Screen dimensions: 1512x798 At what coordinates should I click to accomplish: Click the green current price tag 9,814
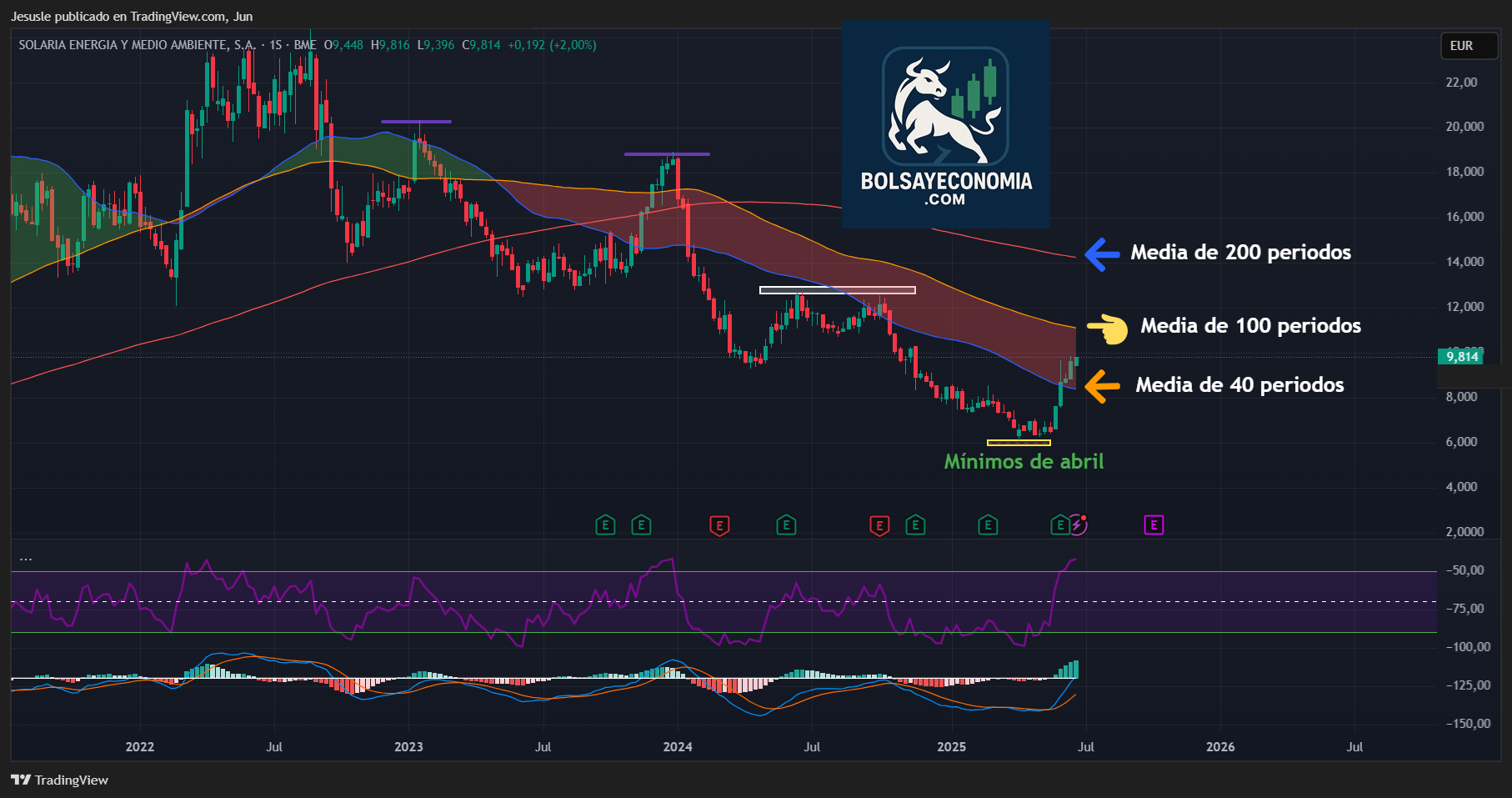[1461, 357]
